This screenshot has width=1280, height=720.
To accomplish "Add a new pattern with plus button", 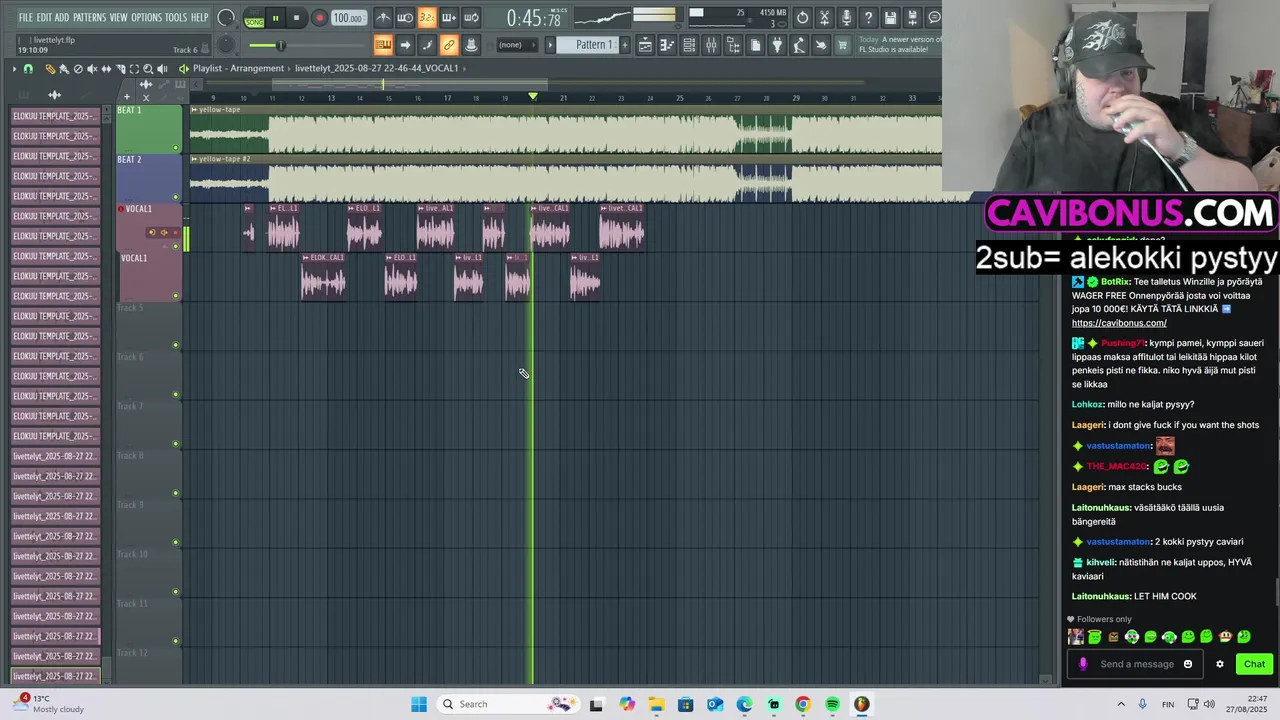I will click(625, 45).
